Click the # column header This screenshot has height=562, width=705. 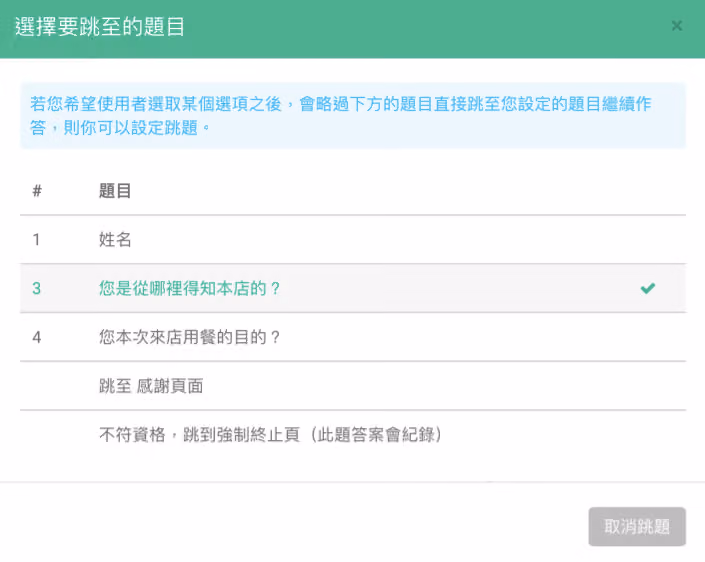pos(37,191)
